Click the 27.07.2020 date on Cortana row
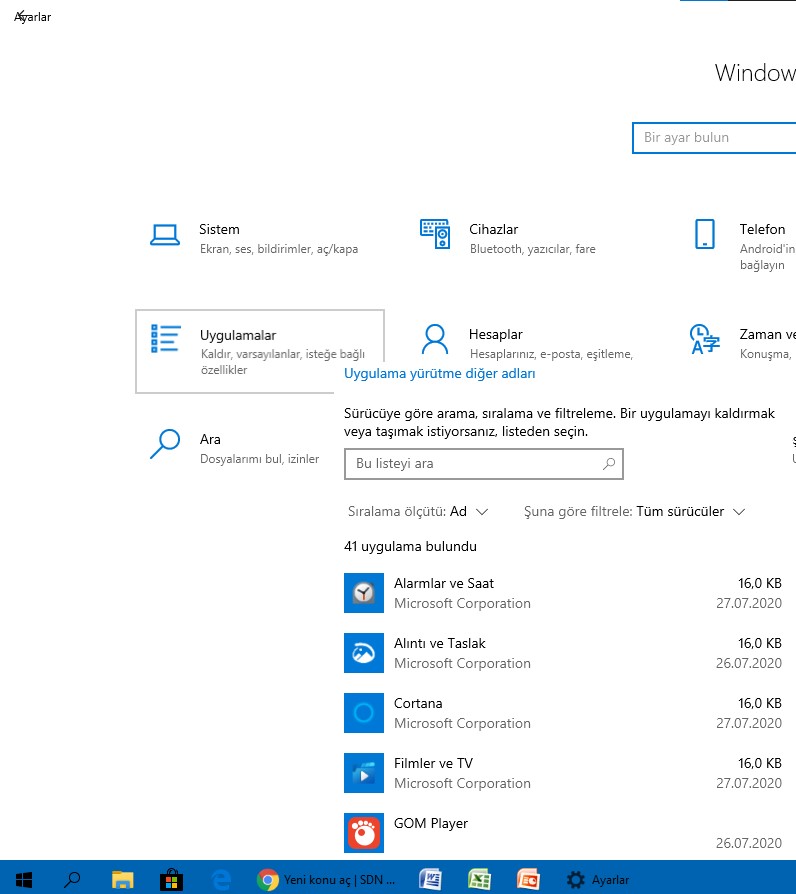Image resolution: width=796 pixels, height=894 pixels. (x=749, y=723)
